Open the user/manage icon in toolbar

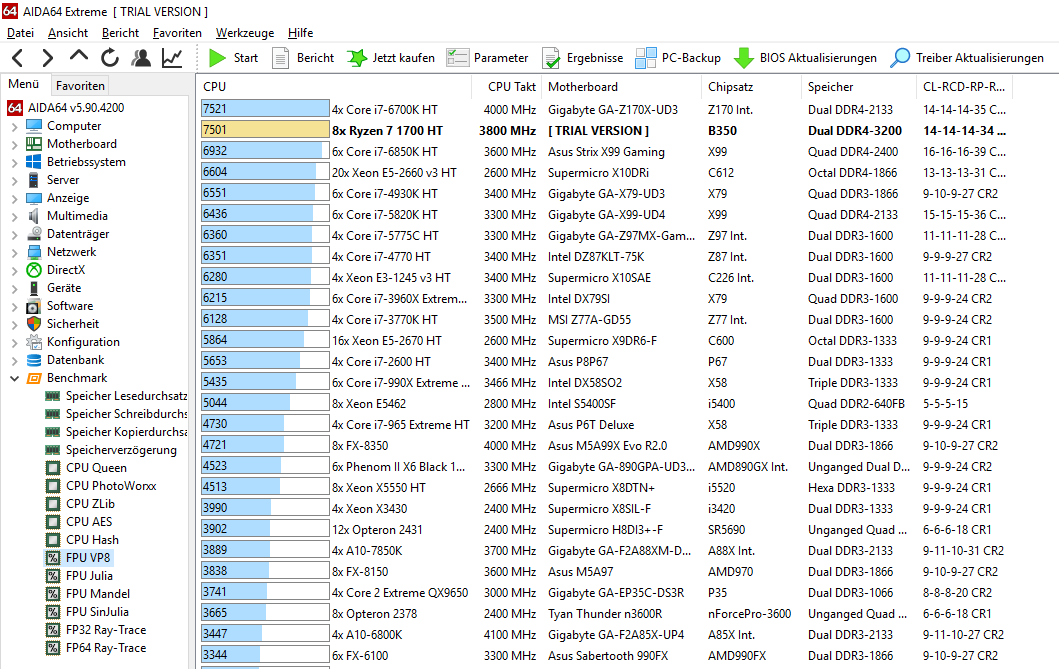click(141, 58)
